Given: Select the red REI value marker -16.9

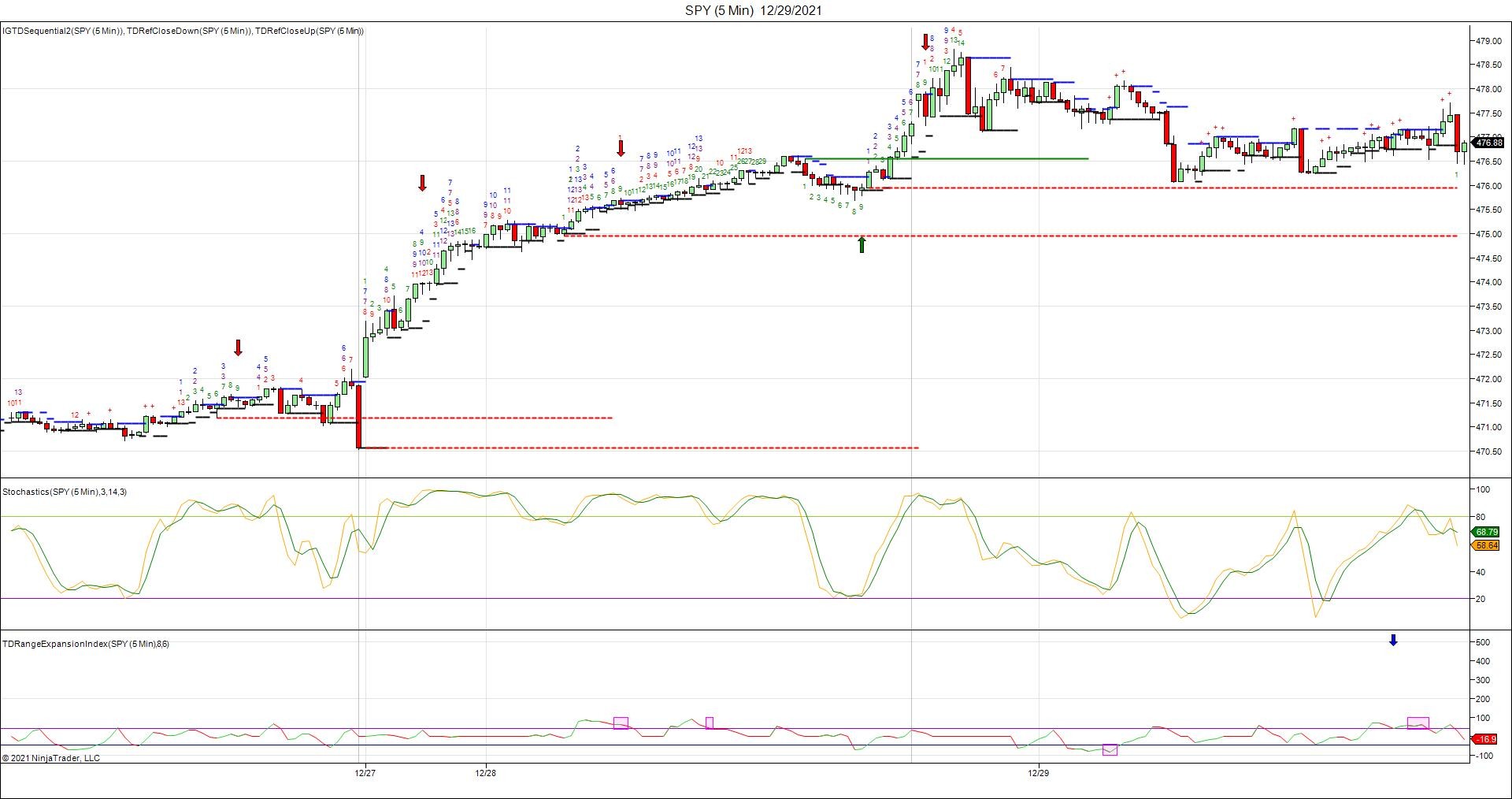Looking at the screenshot, I should [1484, 739].
